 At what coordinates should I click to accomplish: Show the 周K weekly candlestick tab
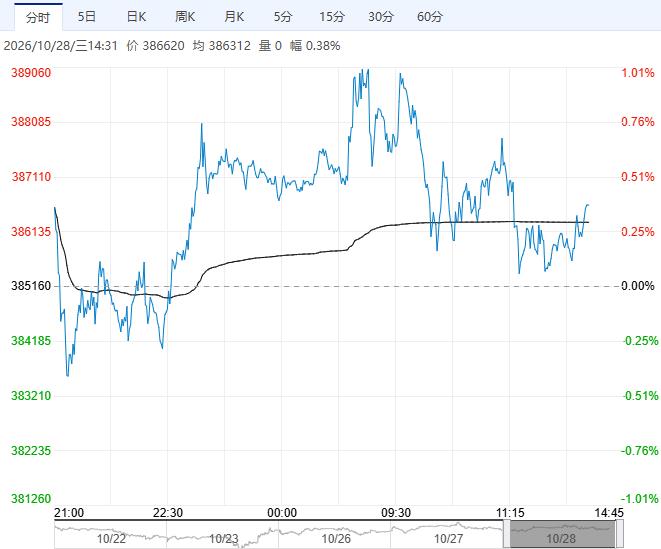(185, 17)
